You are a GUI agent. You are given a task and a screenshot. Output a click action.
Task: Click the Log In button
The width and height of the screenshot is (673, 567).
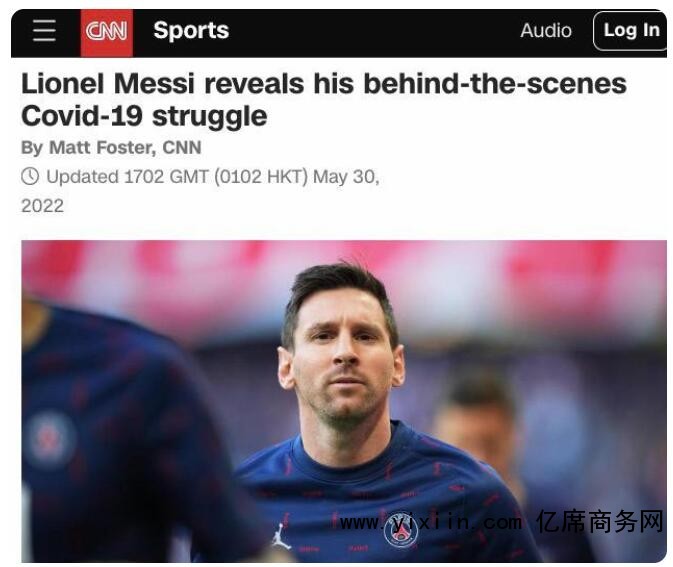coord(631,30)
